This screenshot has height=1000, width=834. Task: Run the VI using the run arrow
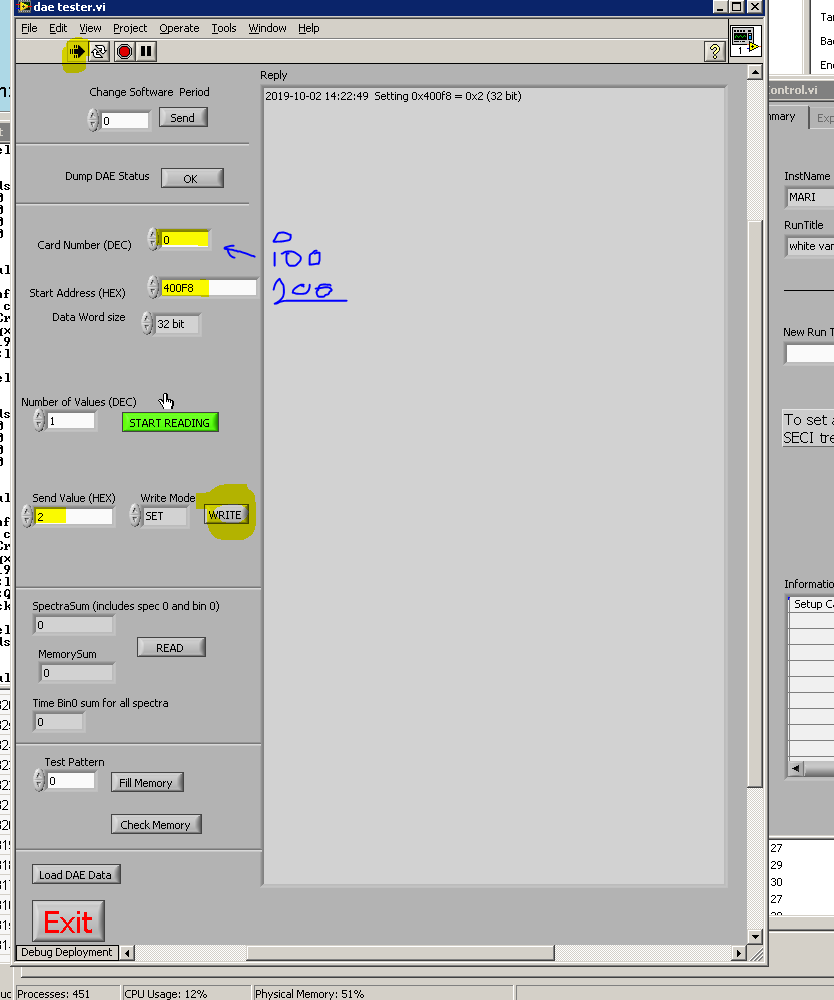[x=76, y=51]
